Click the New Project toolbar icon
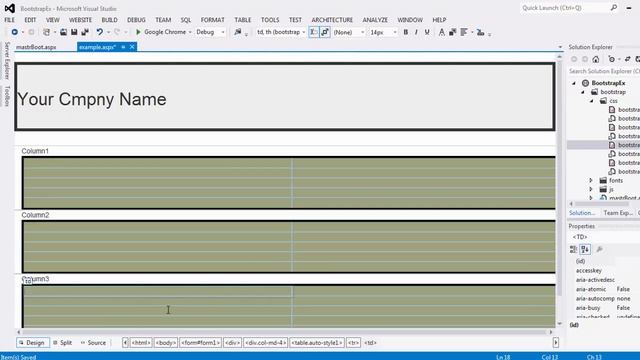 (46, 32)
